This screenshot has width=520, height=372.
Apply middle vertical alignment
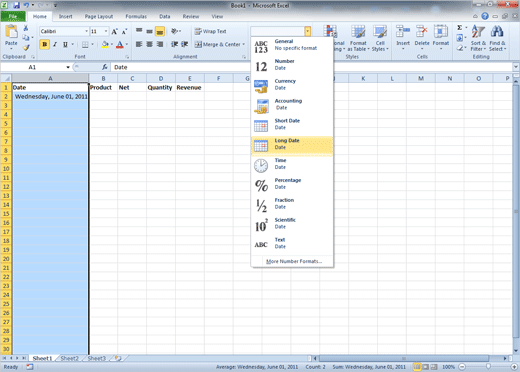pyautogui.click(x=149, y=31)
